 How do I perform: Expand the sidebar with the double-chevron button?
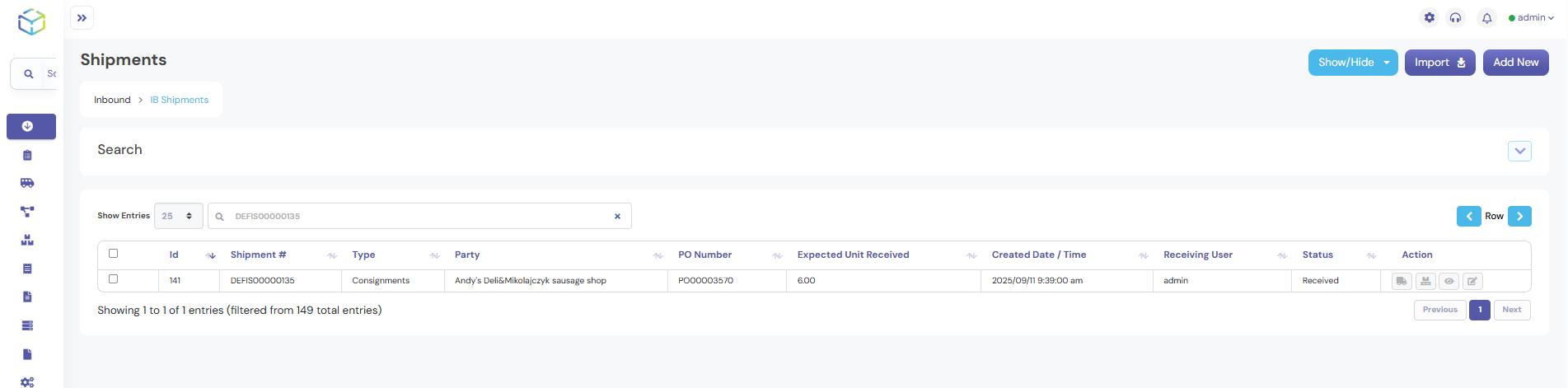coord(82,18)
